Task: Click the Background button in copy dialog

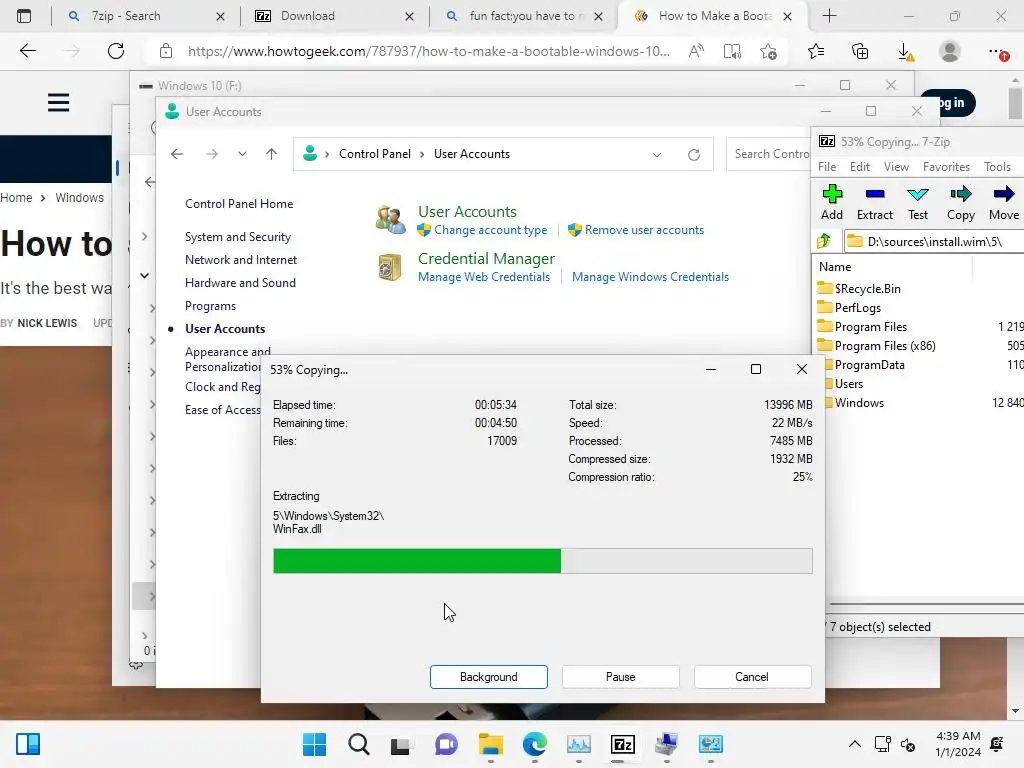Action: pos(488,677)
